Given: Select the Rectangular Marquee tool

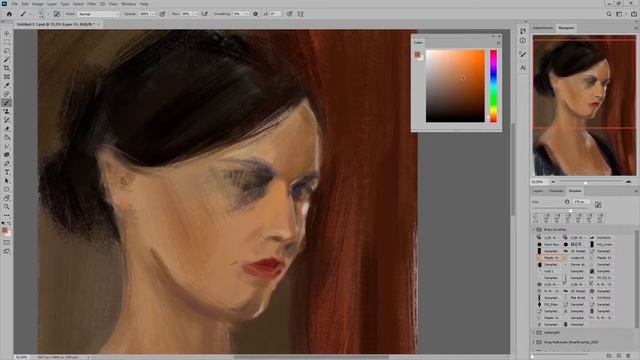Looking at the screenshot, I should click(x=7, y=42).
